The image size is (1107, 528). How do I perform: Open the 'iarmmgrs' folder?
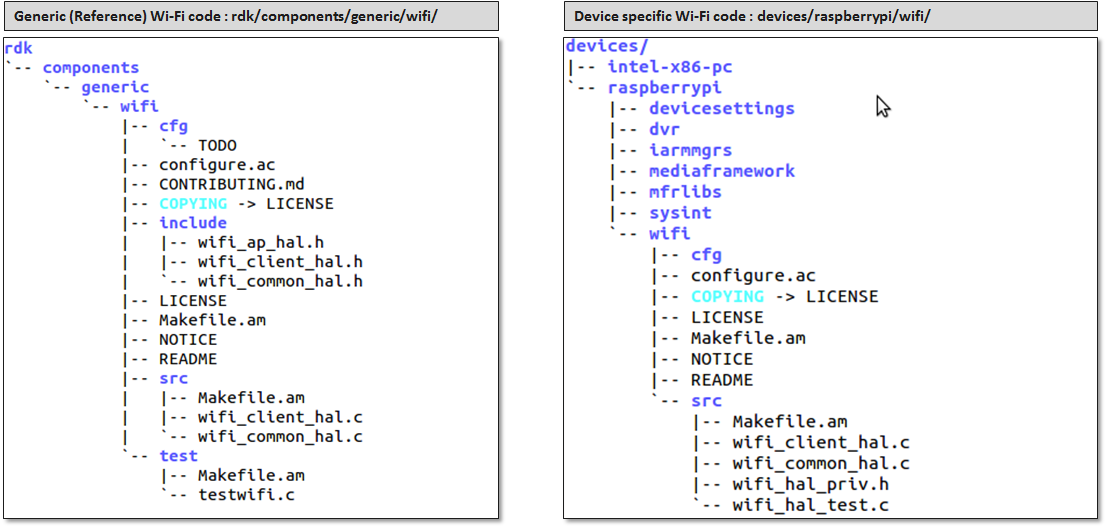(x=690, y=150)
